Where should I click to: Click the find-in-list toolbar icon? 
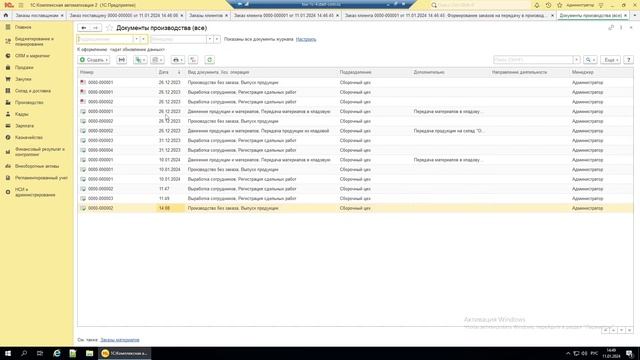pos(122,60)
